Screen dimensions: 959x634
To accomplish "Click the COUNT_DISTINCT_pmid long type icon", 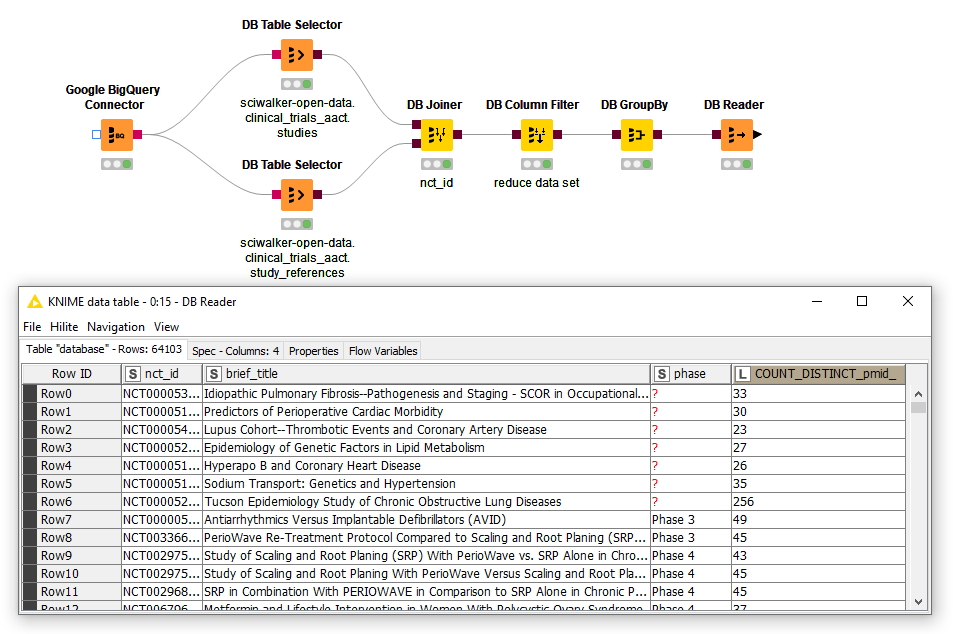I will [742, 374].
